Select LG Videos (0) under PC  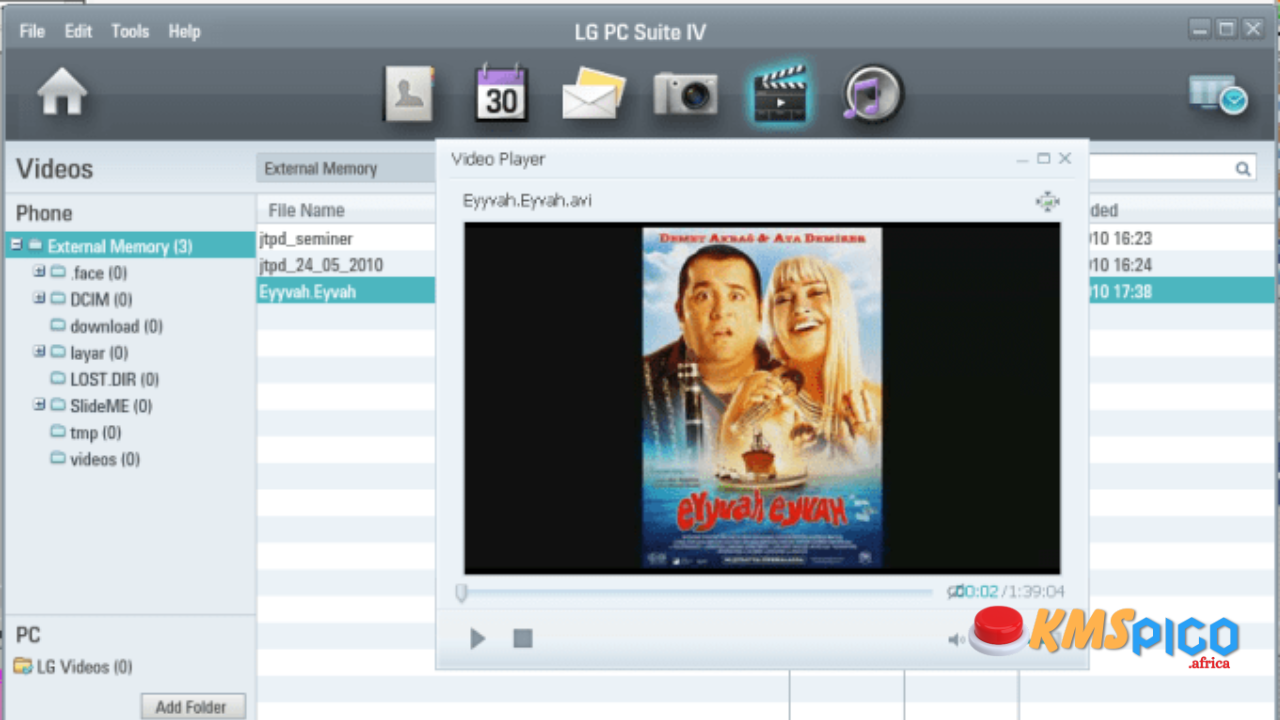pos(84,667)
